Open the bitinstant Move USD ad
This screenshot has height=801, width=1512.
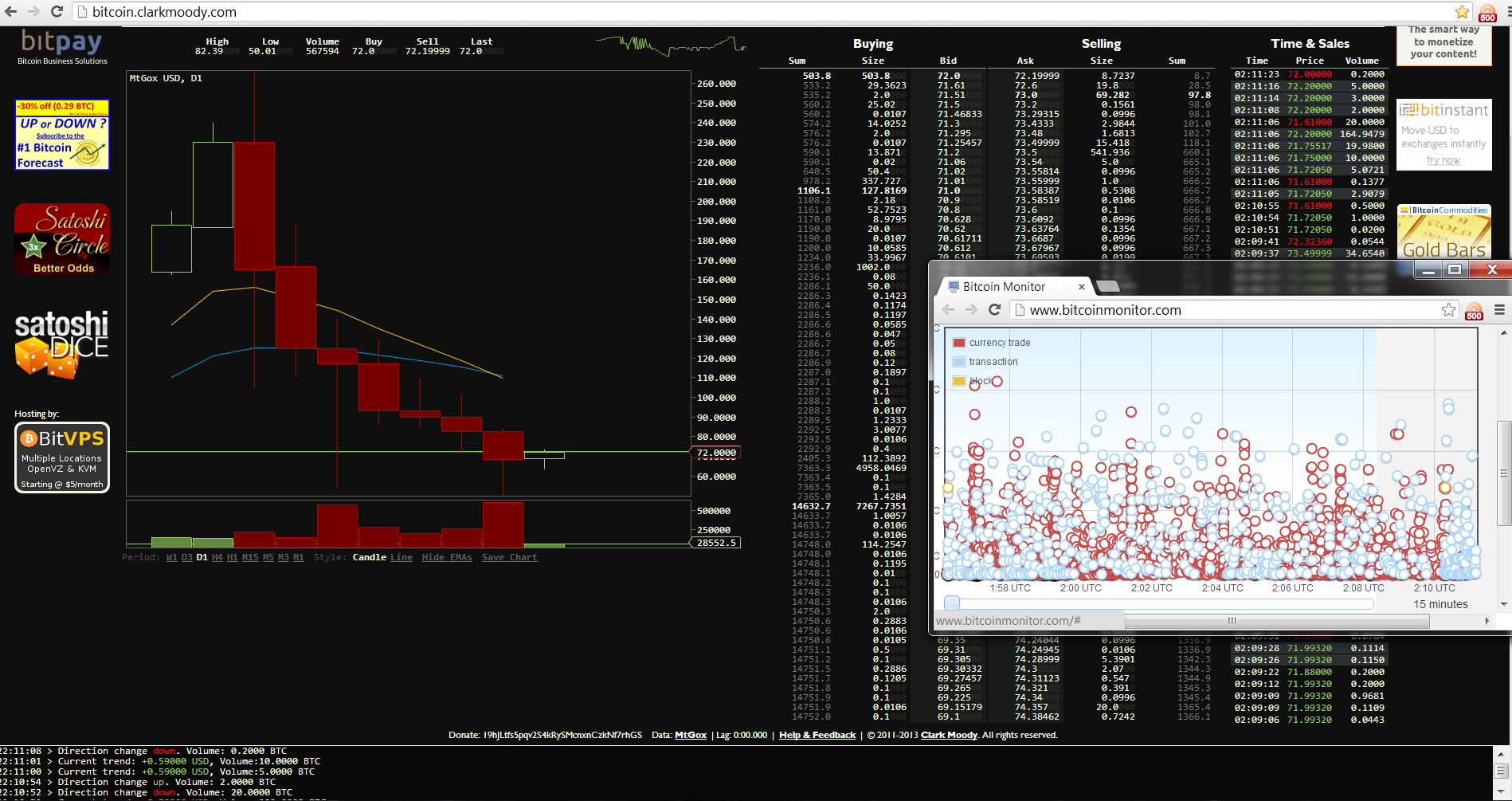tap(1444, 135)
